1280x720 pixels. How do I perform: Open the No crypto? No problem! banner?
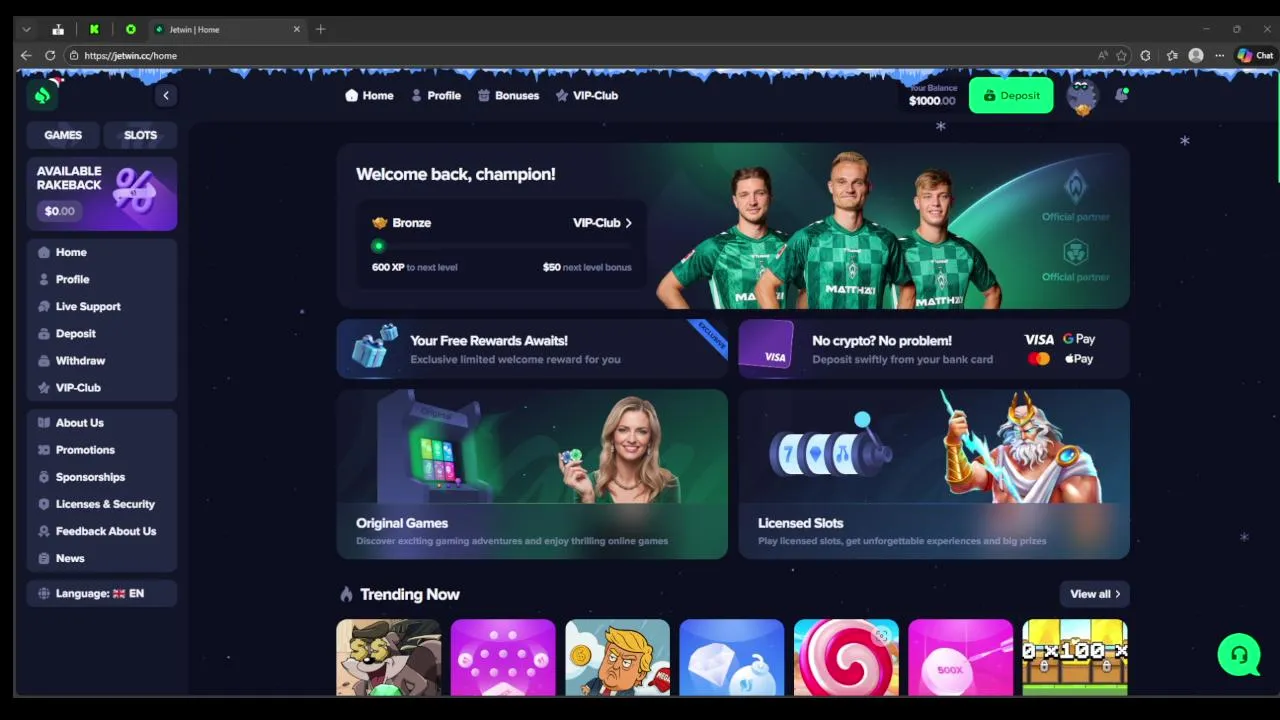click(934, 349)
